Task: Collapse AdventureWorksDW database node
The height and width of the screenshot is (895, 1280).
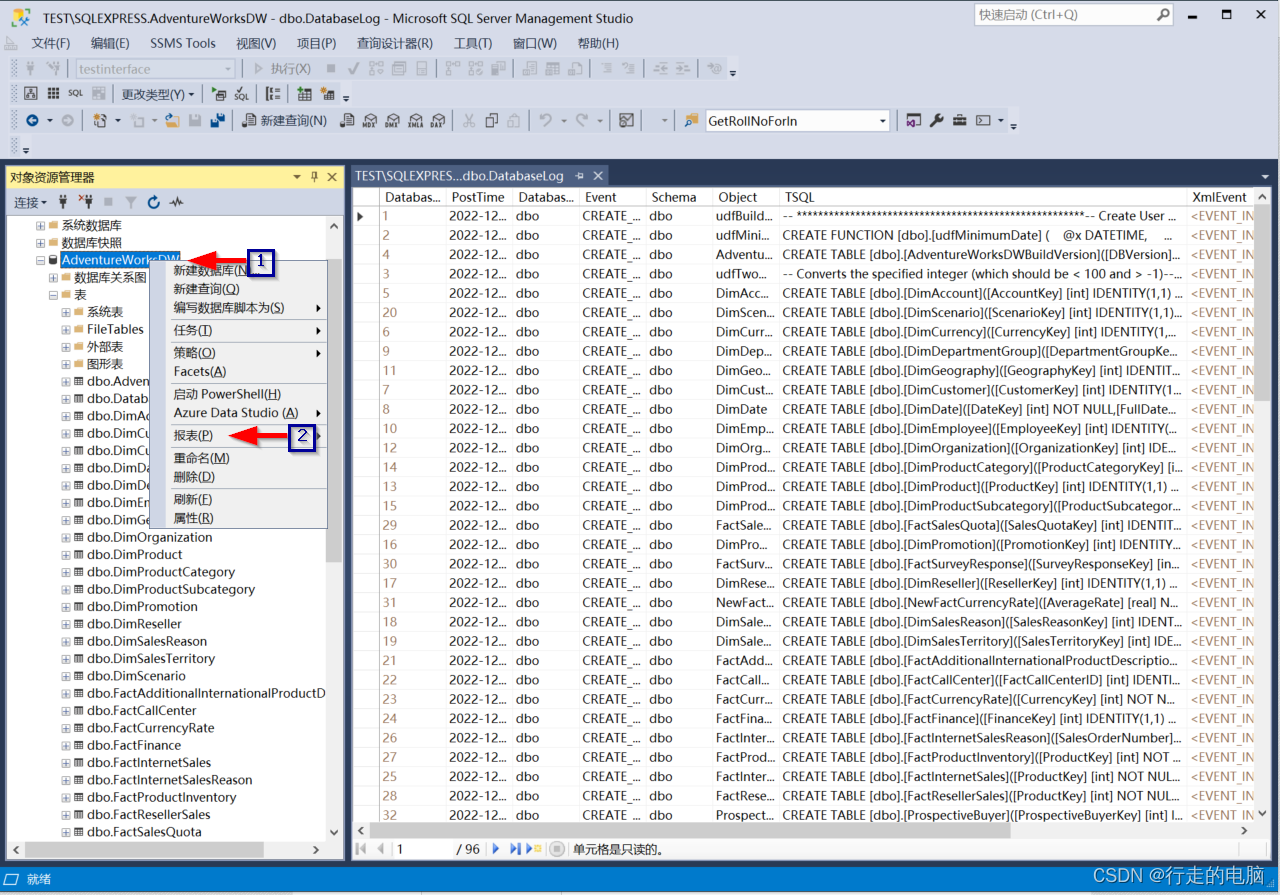Action: (41, 260)
